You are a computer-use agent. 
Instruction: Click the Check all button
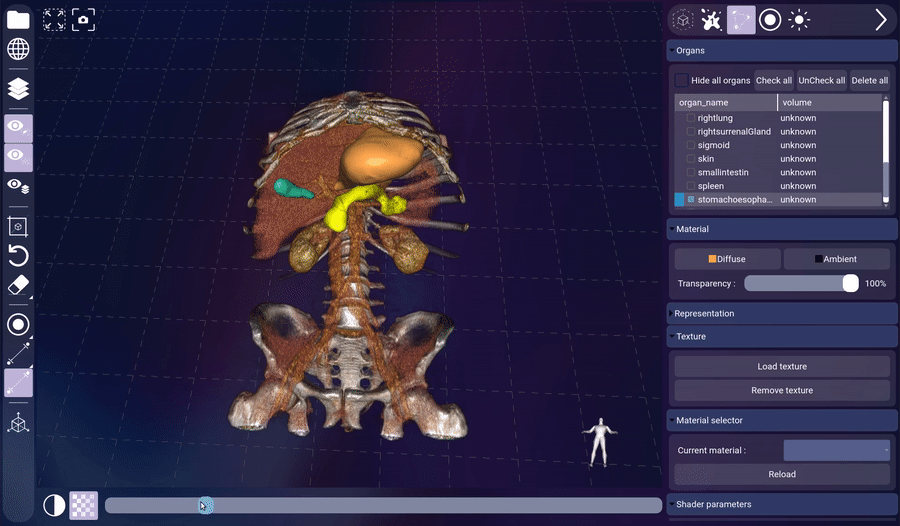click(x=774, y=80)
